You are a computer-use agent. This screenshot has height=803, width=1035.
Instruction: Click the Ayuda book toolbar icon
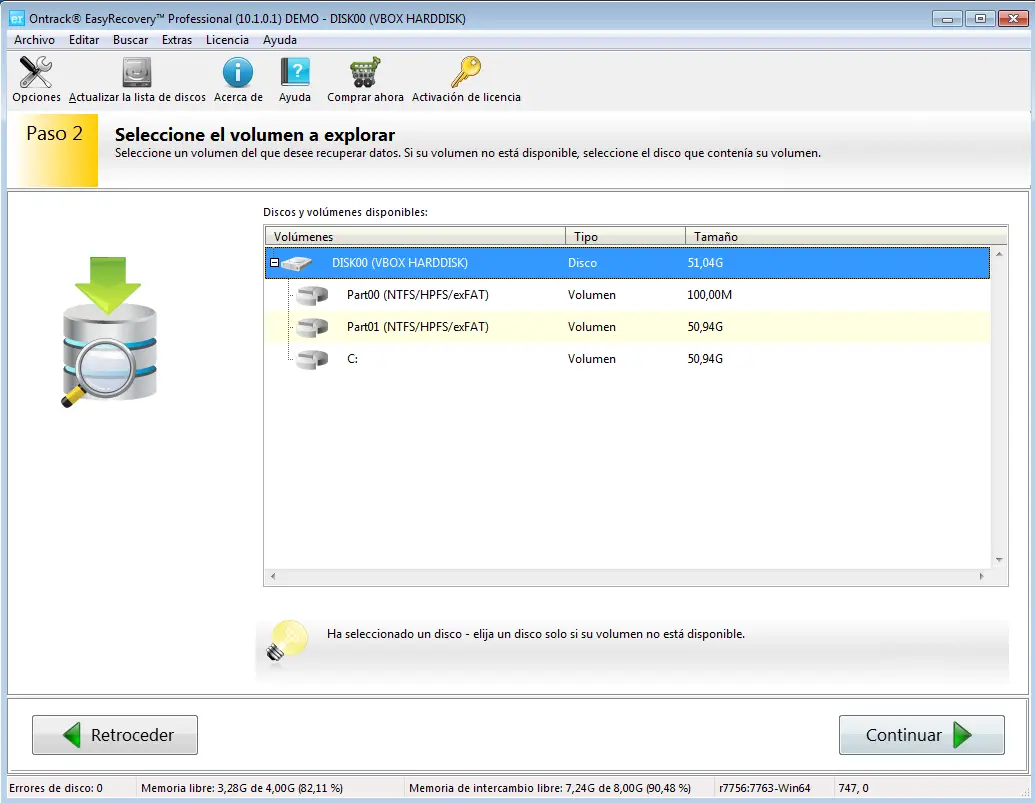coord(295,72)
